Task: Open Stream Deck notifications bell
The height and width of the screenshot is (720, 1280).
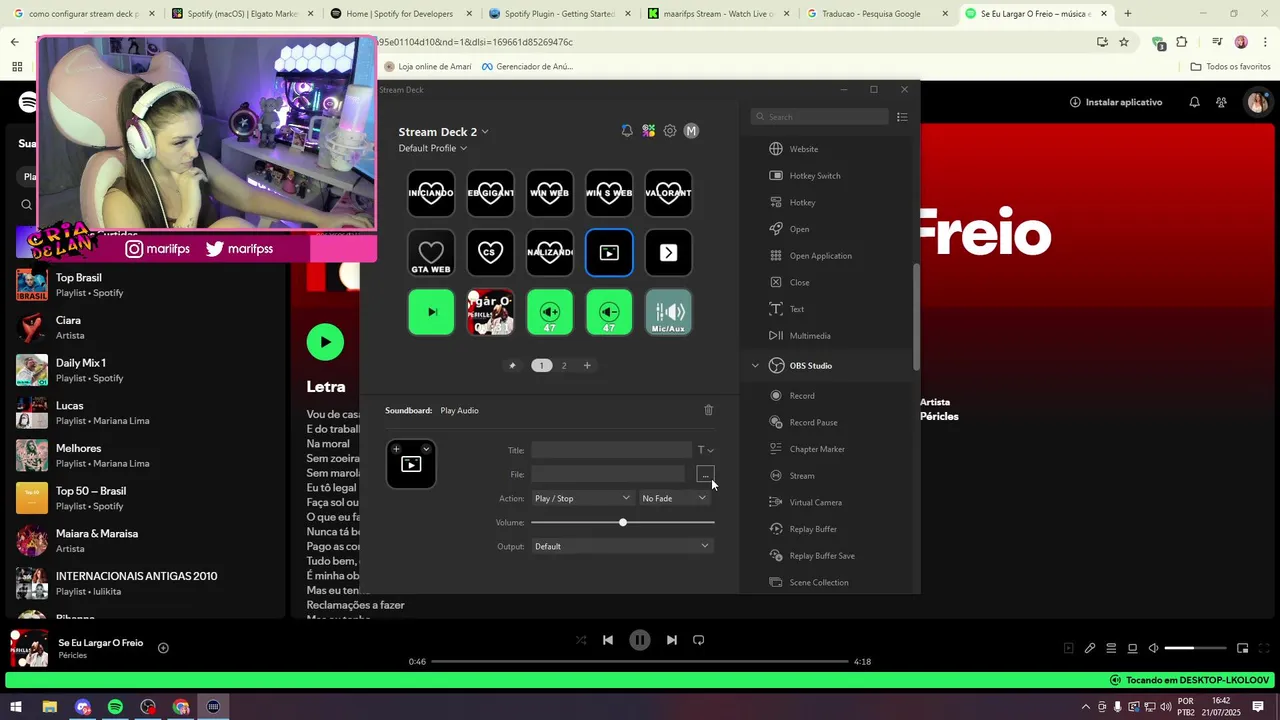Action: 627,131
